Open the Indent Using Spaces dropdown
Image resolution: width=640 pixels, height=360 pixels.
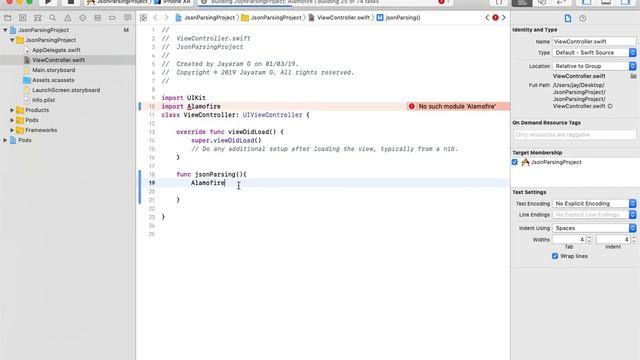coord(594,228)
